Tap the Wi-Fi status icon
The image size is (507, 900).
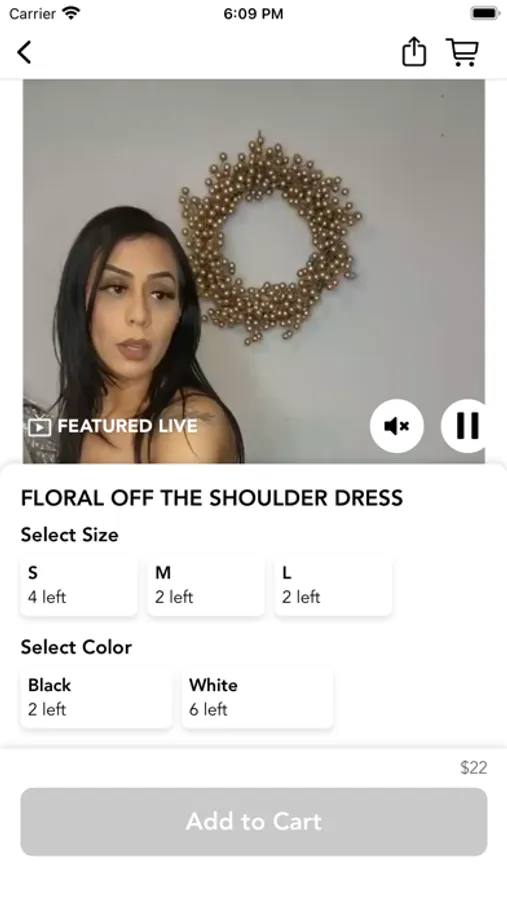[x=72, y=13]
